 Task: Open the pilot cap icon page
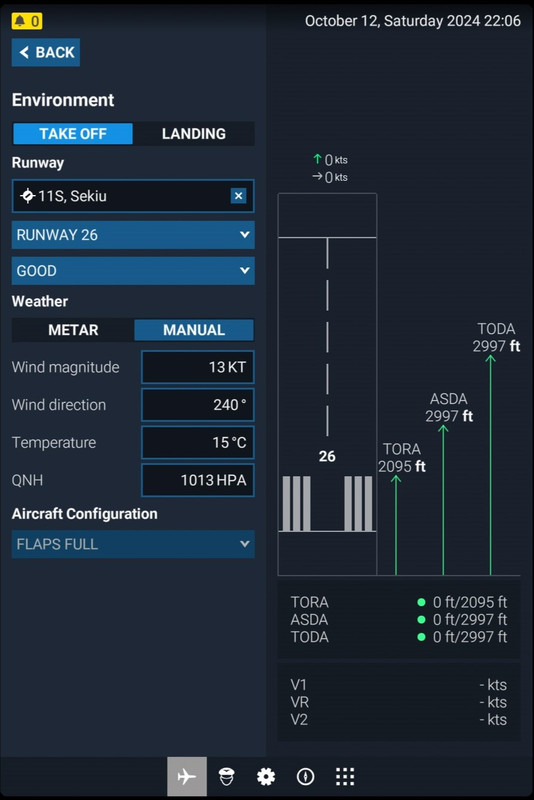(x=226, y=777)
